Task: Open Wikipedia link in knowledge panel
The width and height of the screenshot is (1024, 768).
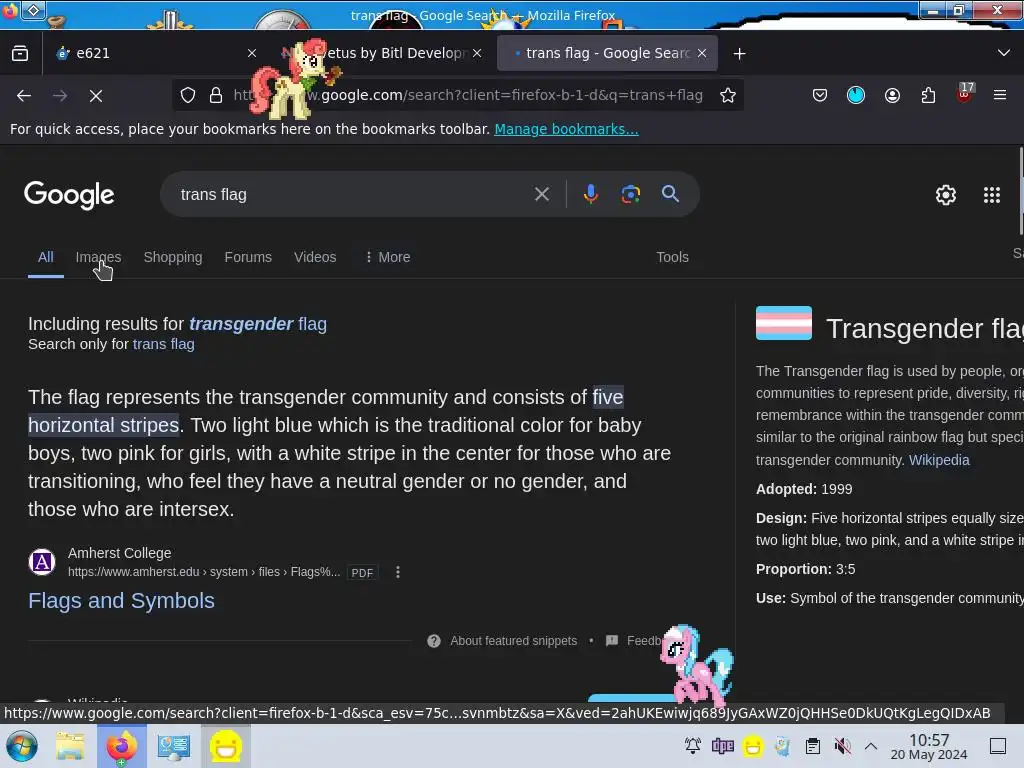Action: (x=939, y=460)
